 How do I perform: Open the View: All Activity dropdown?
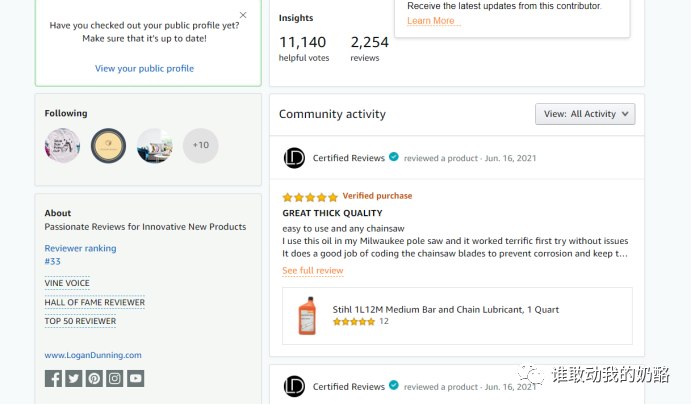585,114
